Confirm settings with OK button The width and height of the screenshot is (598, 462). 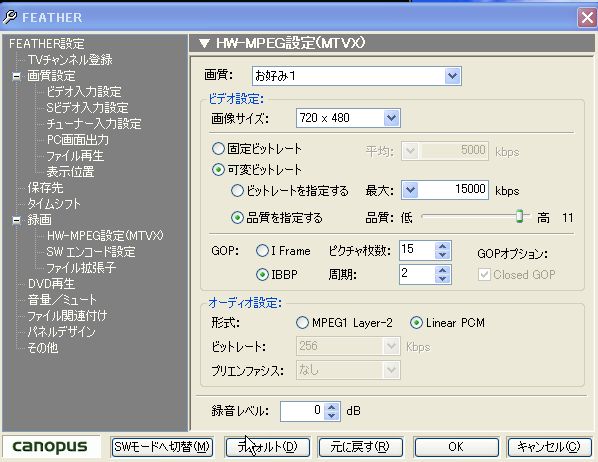[x=456, y=447]
